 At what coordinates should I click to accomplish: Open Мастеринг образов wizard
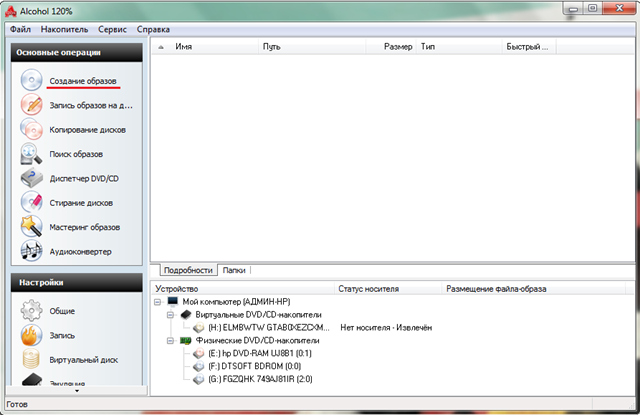point(84,227)
